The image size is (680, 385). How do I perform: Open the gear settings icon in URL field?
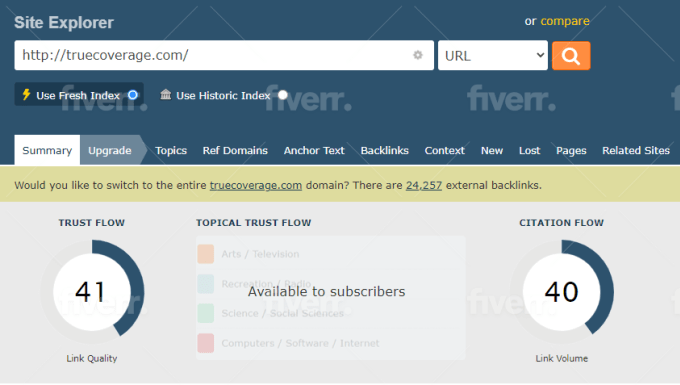pos(418,55)
